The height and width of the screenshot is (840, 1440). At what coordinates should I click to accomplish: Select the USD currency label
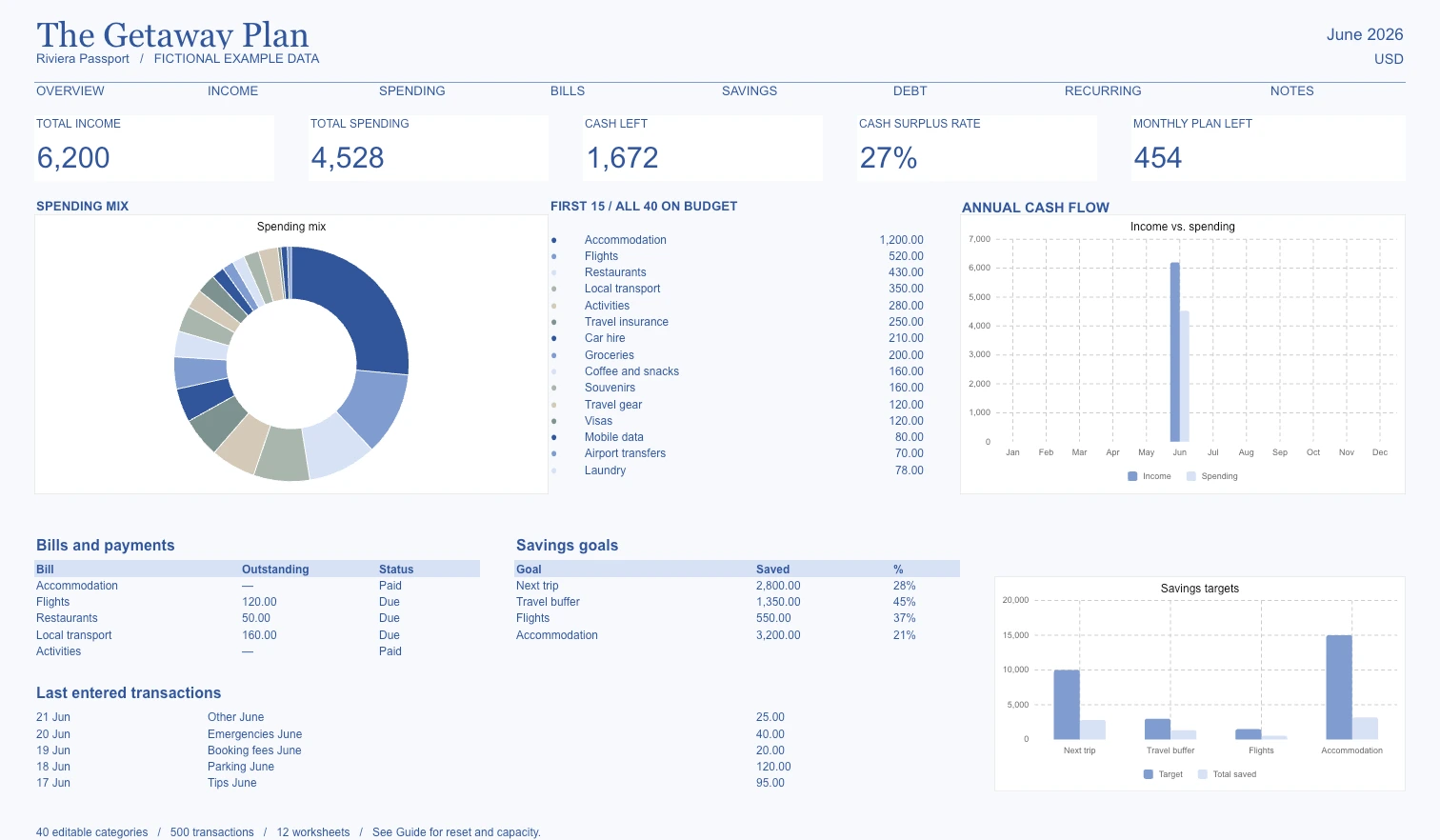point(1389,59)
